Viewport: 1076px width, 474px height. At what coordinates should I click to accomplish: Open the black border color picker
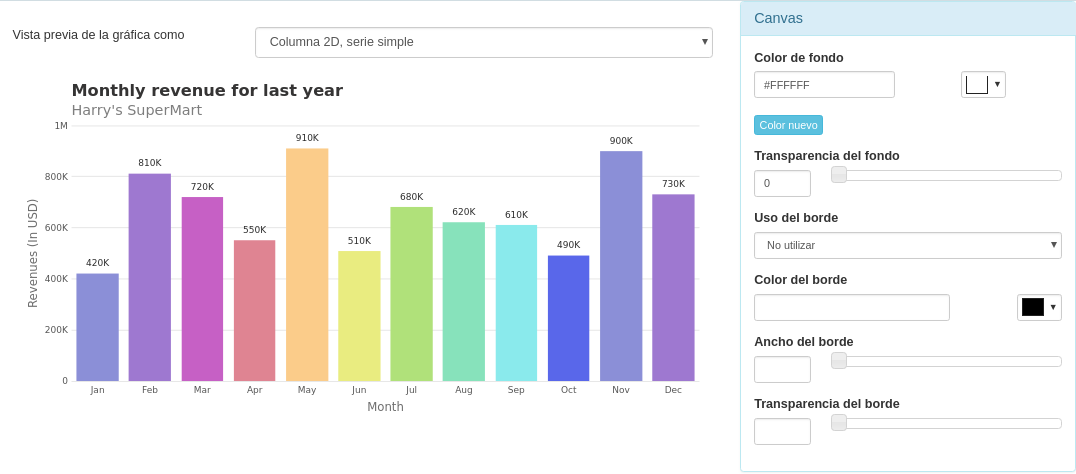pos(1038,307)
